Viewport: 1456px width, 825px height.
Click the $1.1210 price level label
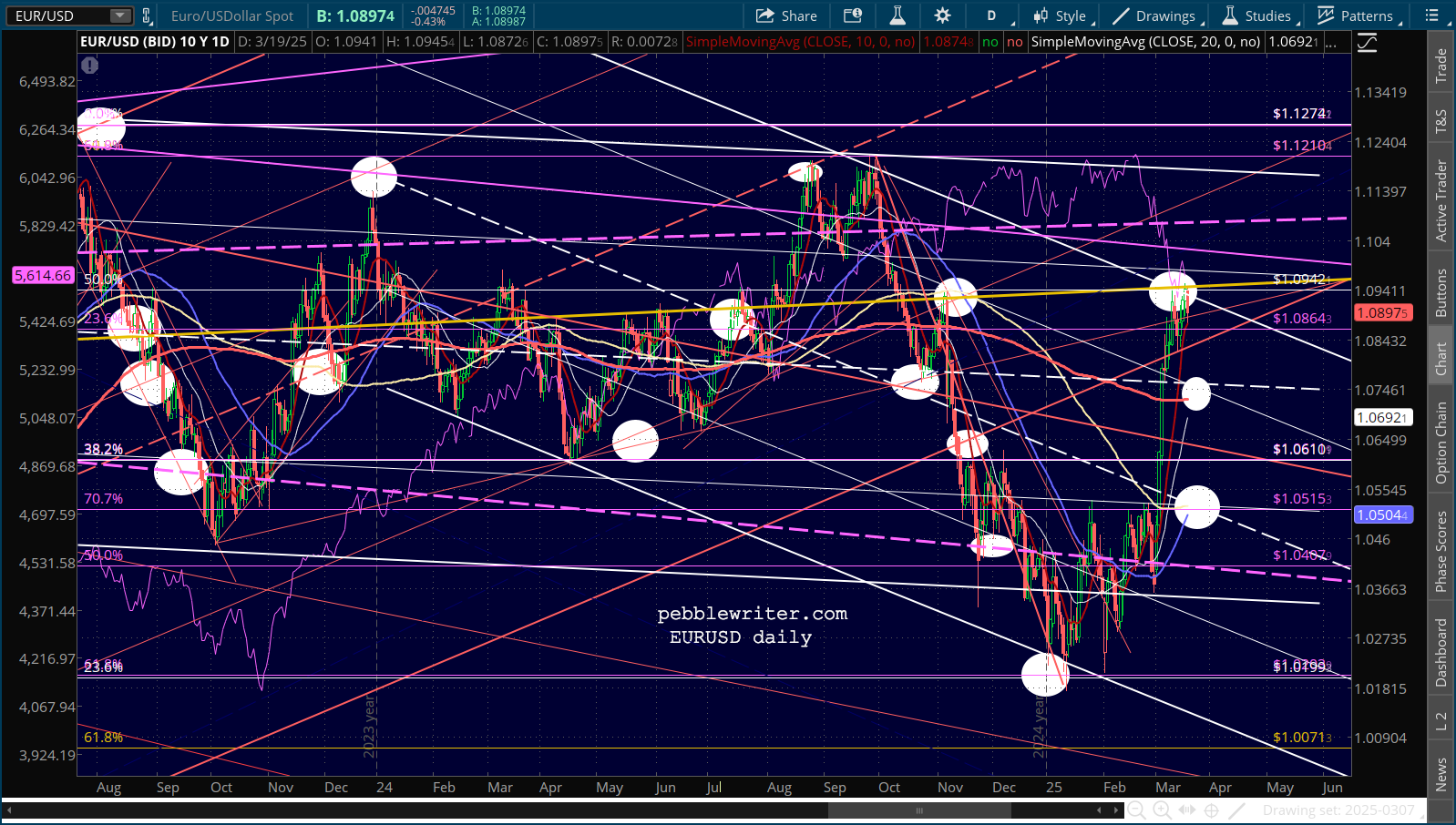point(1302,146)
